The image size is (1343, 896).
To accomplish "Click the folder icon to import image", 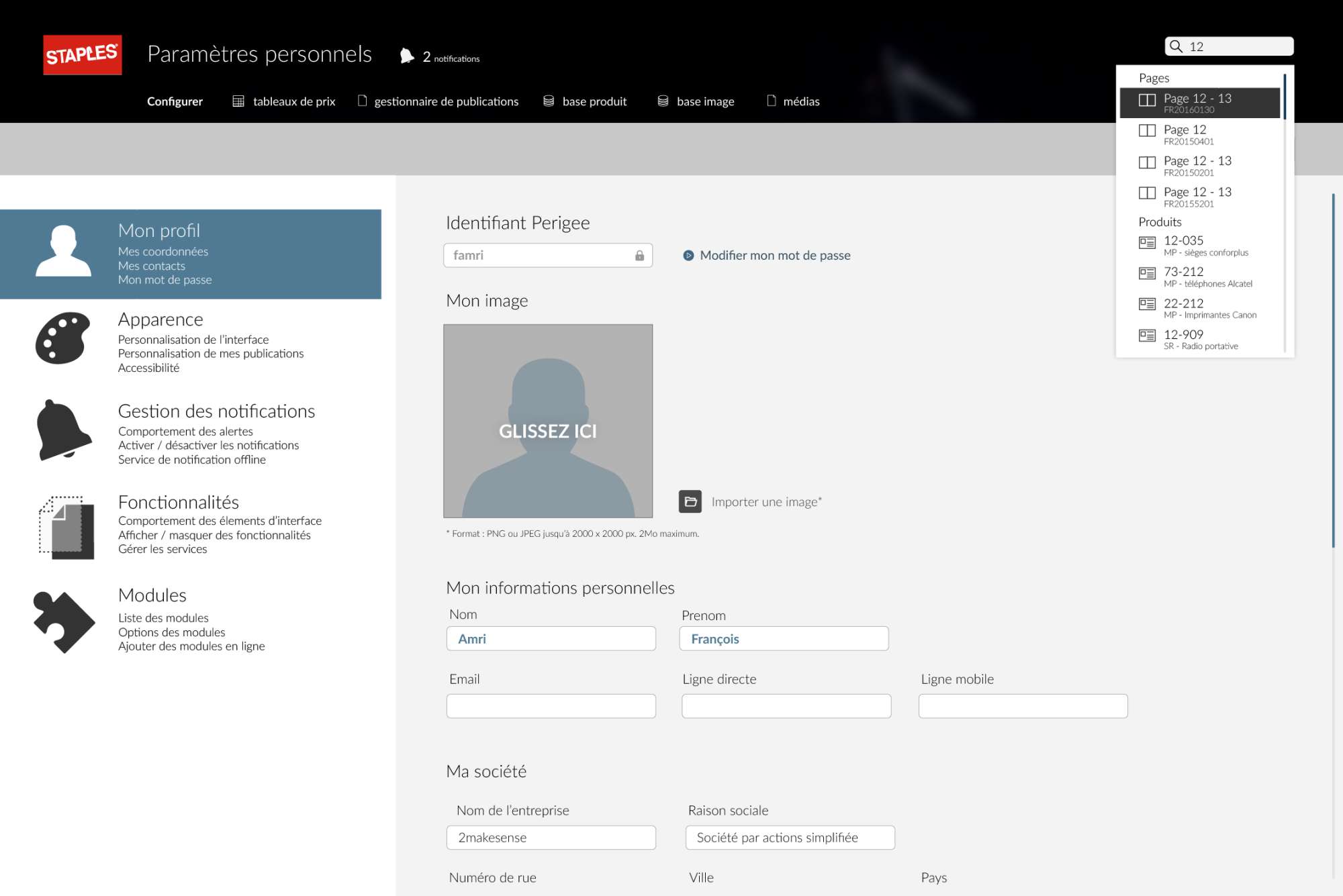I will pyautogui.click(x=690, y=501).
